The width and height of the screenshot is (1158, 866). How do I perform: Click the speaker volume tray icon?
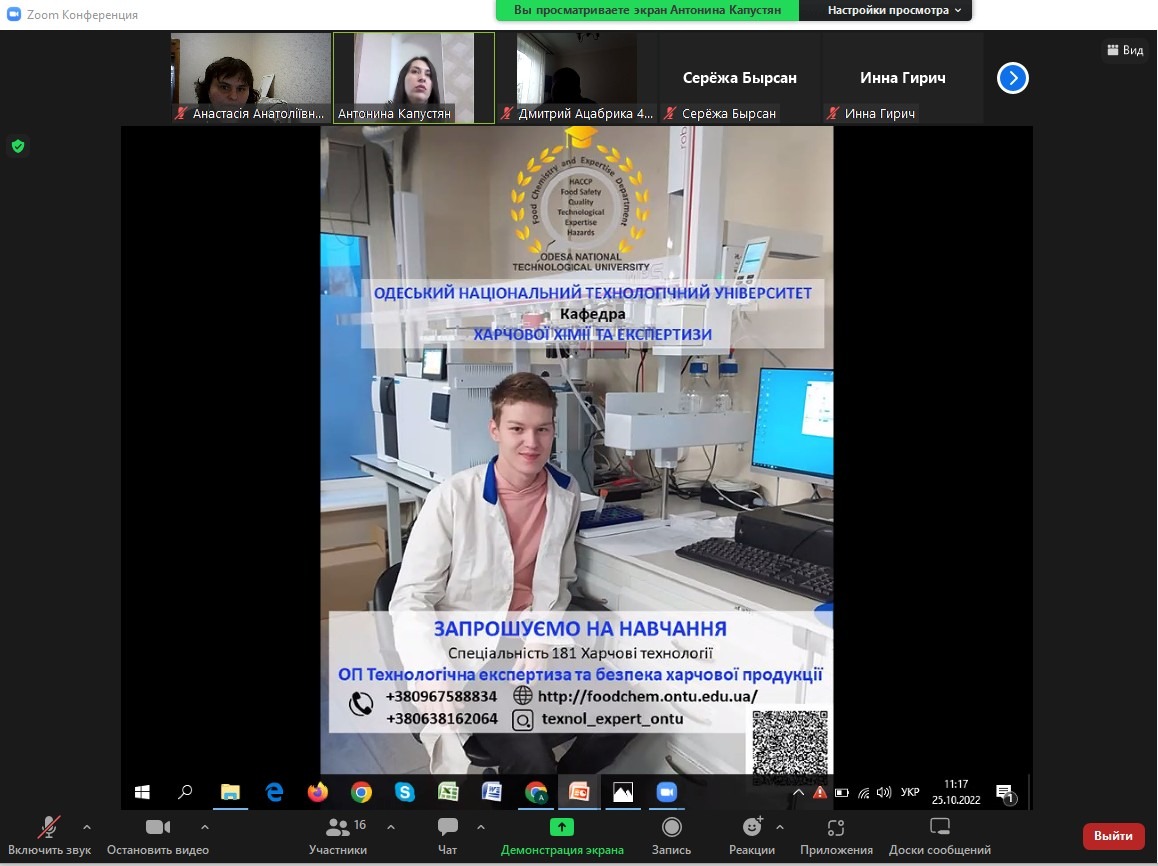[883, 792]
